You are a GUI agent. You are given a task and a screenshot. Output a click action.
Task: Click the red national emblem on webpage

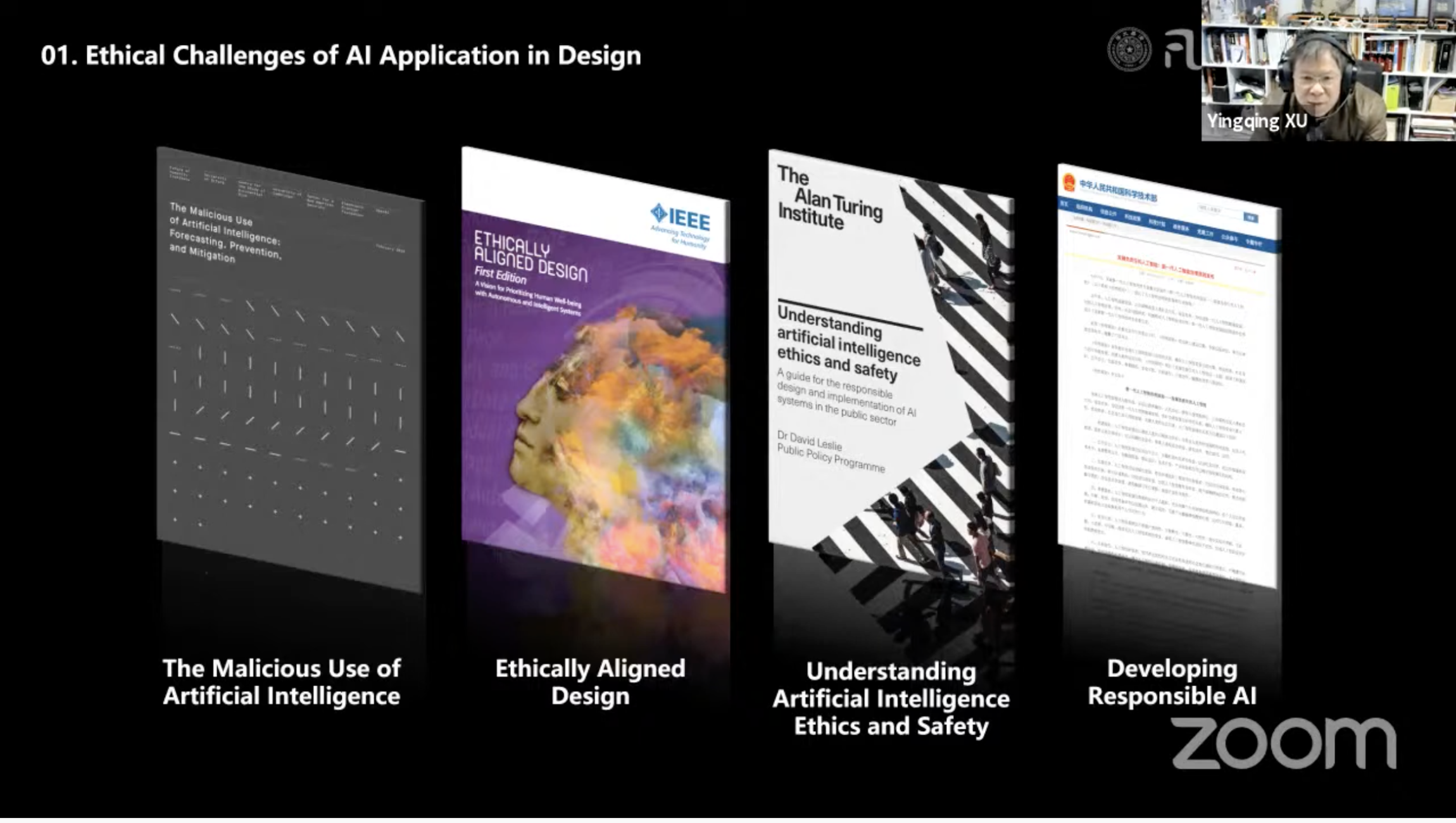click(1069, 183)
